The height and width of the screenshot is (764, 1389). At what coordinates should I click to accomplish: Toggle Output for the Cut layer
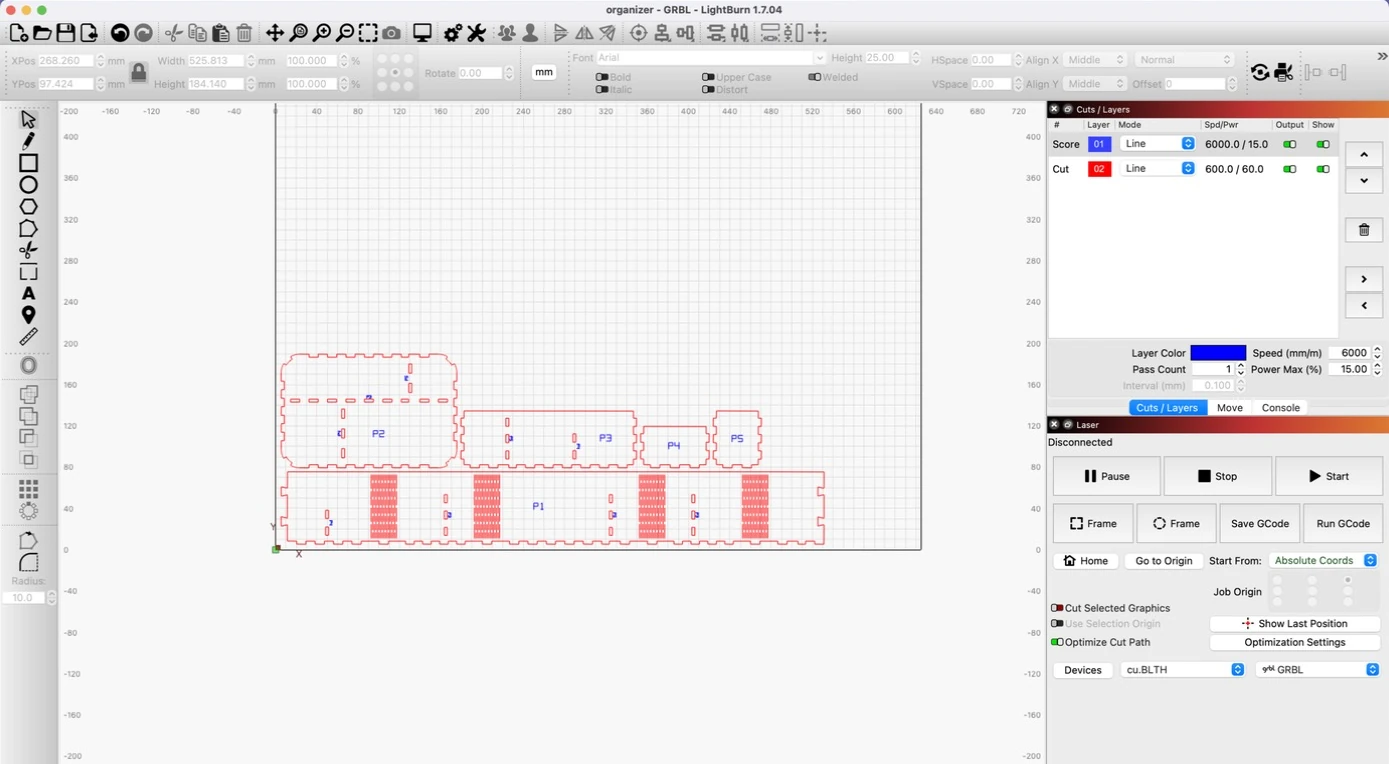(x=1290, y=169)
